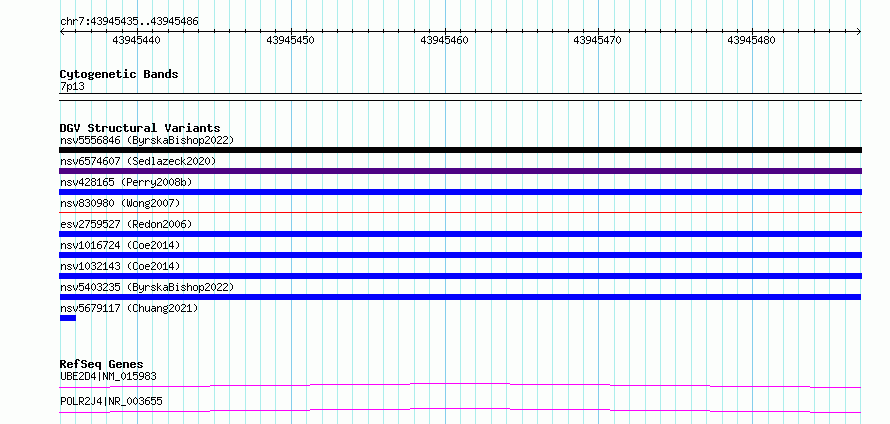
Task: Open nsv6574607 (Sedlazeck2020) label
Action: coord(138,161)
